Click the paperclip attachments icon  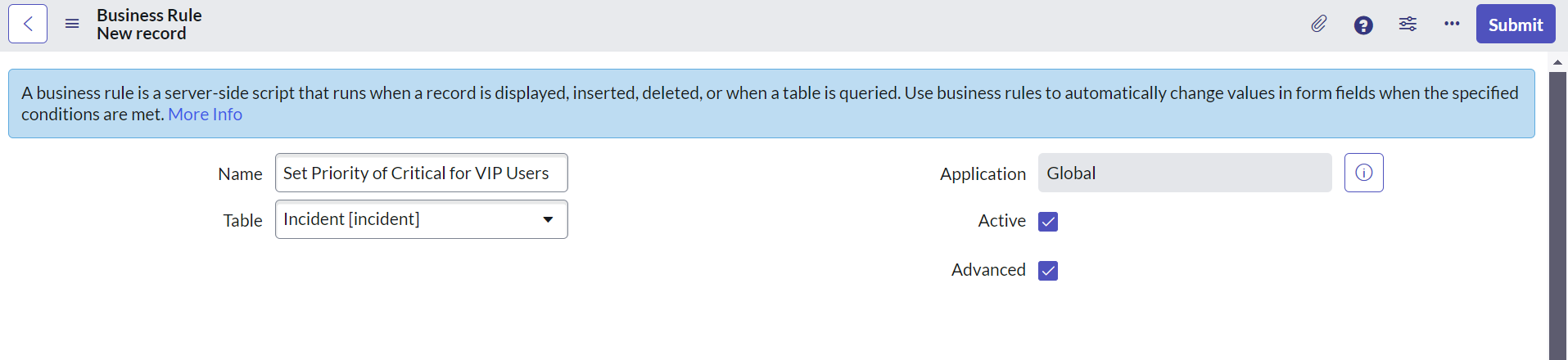1318,25
